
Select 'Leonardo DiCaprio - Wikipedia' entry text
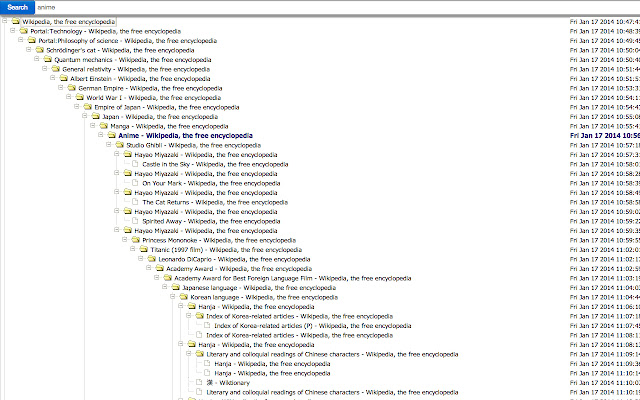(234, 259)
